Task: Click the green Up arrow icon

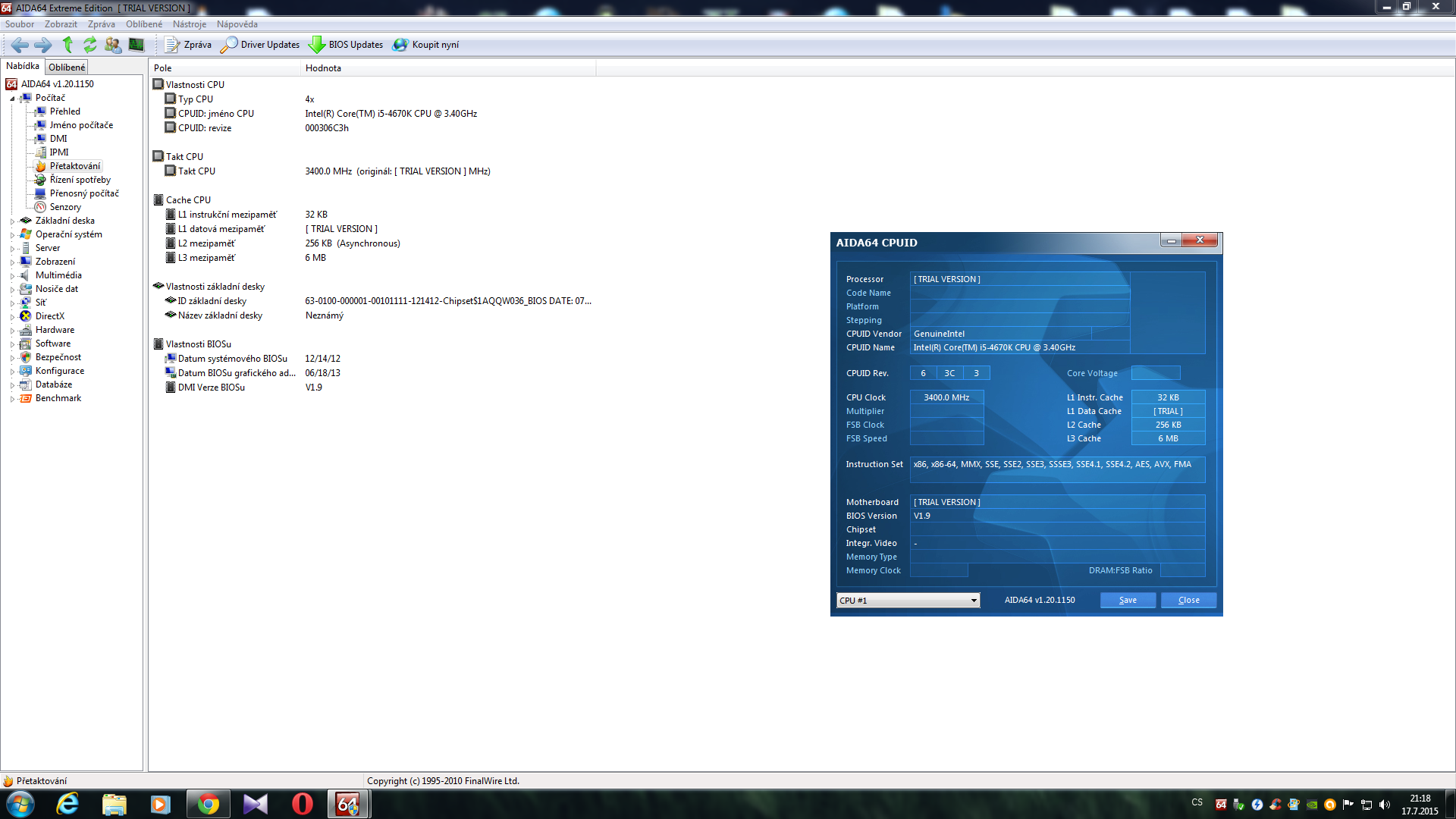Action: (x=67, y=45)
